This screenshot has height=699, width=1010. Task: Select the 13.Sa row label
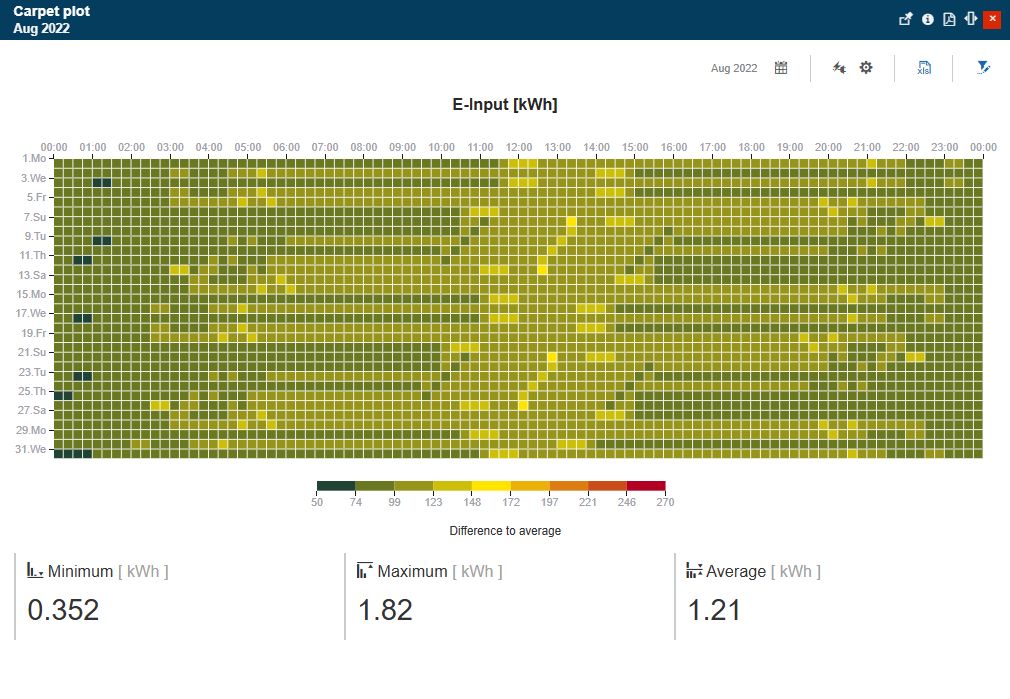32,275
